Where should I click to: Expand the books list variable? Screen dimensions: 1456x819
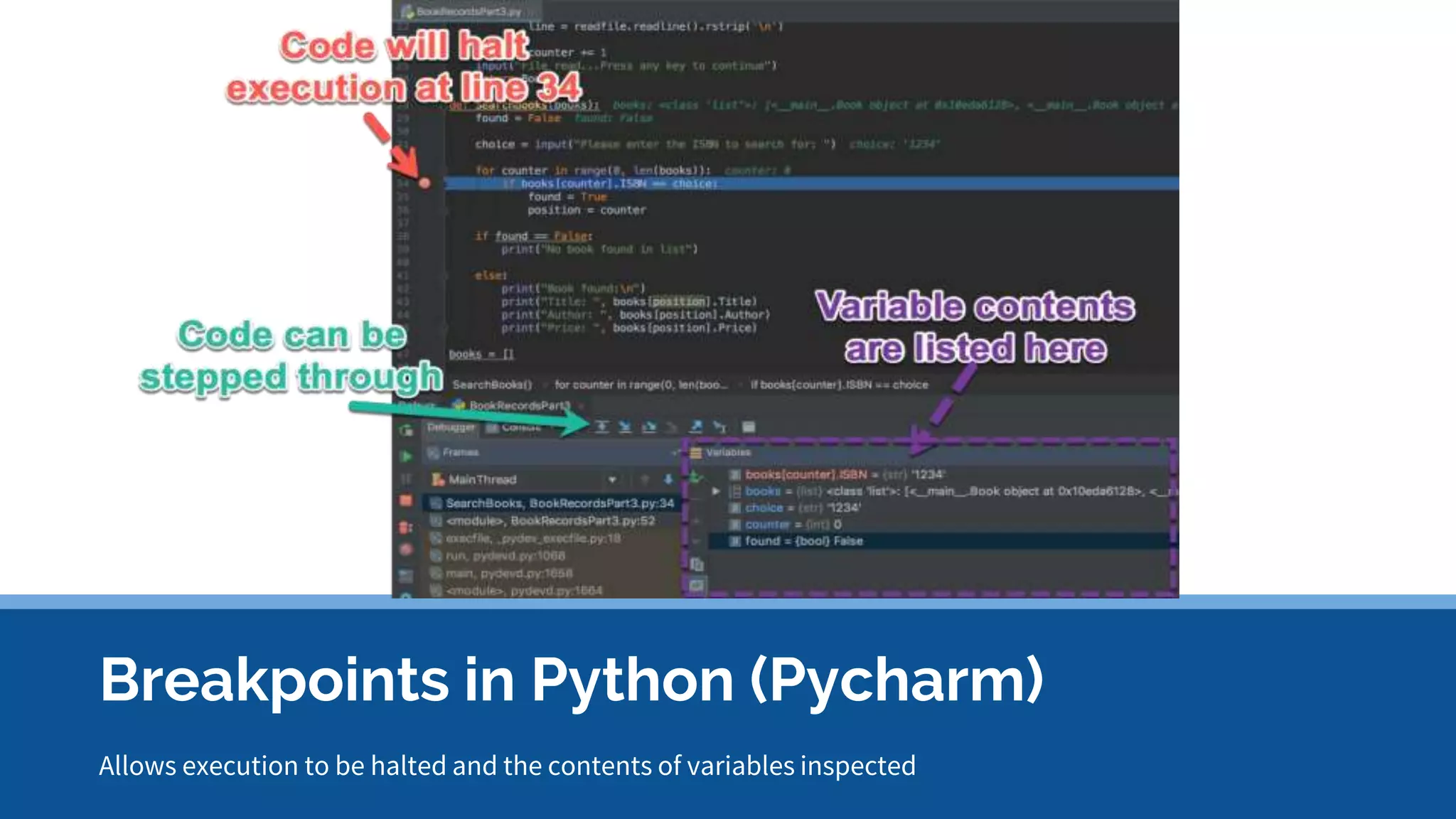pyautogui.click(x=716, y=491)
